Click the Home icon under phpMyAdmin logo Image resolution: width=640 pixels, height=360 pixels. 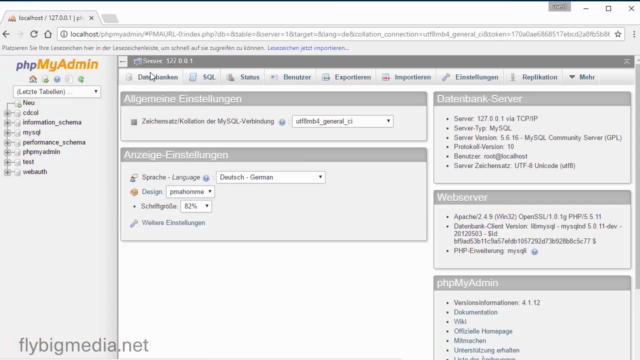point(33,79)
